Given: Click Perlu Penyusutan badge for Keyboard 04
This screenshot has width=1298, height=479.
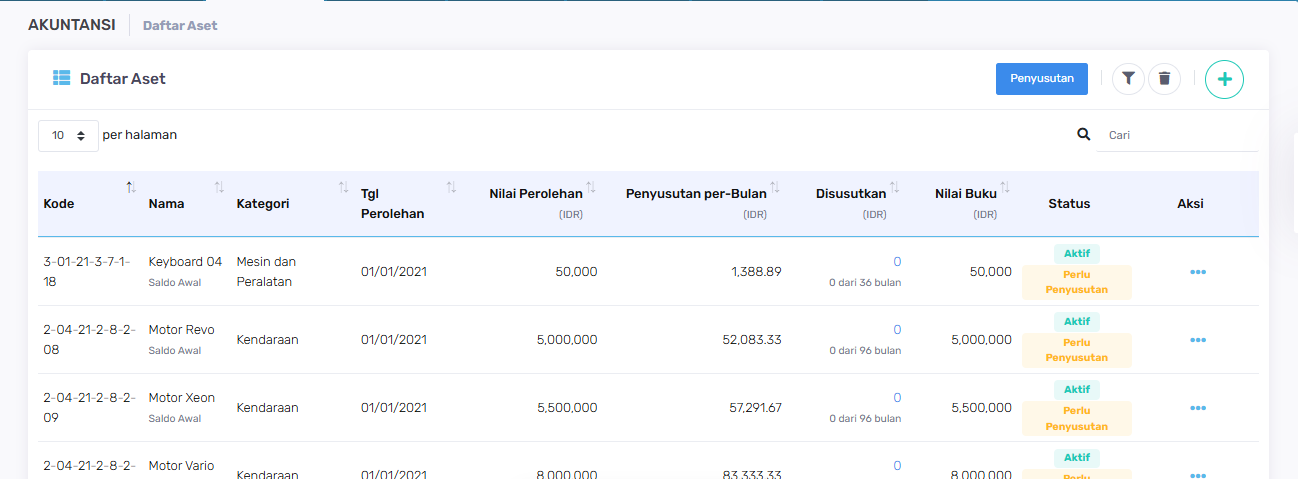Looking at the screenshot, I should 1077,282.
